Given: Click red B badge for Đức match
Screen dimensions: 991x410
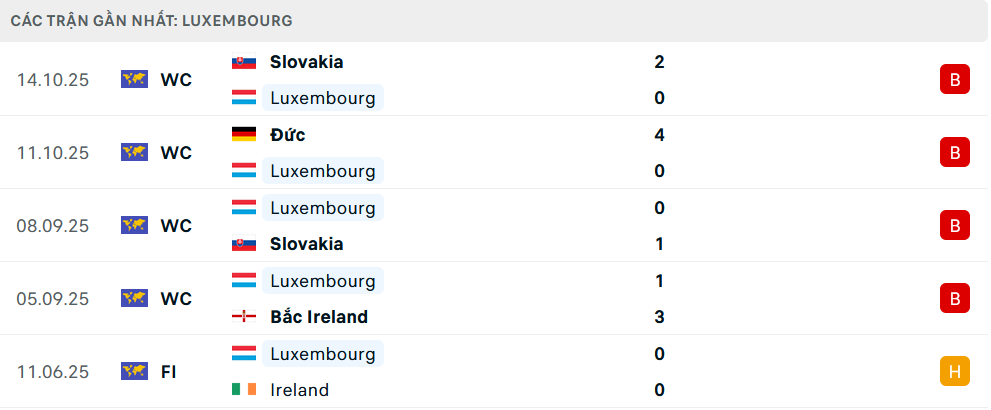Looking at the screenshot, I should [x=955, y=153].
